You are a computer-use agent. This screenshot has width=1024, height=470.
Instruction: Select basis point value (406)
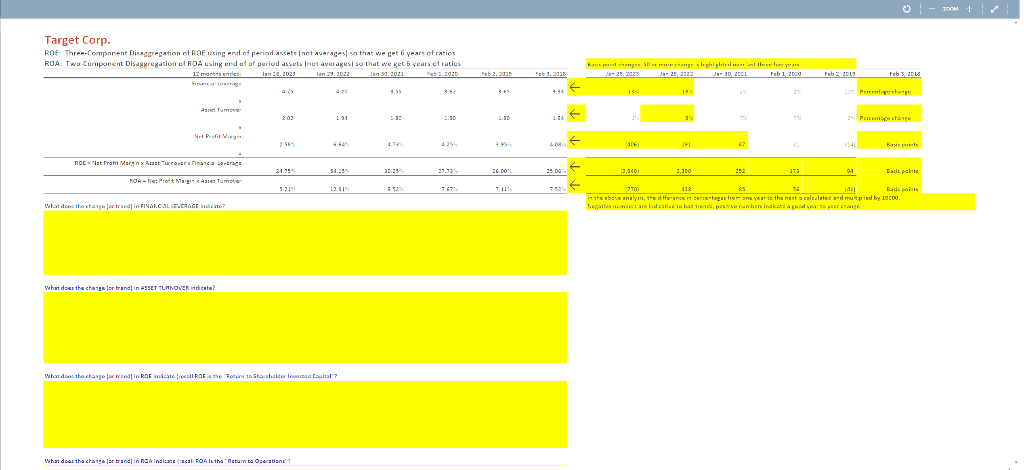pyautogui.click(x=630, y=144)
